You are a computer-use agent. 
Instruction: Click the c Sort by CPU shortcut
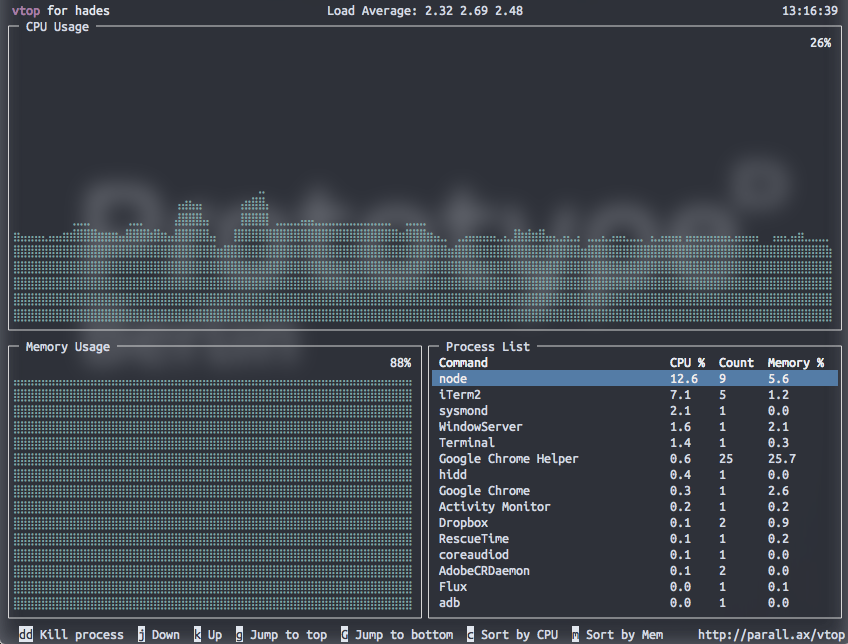coord(512,635)
